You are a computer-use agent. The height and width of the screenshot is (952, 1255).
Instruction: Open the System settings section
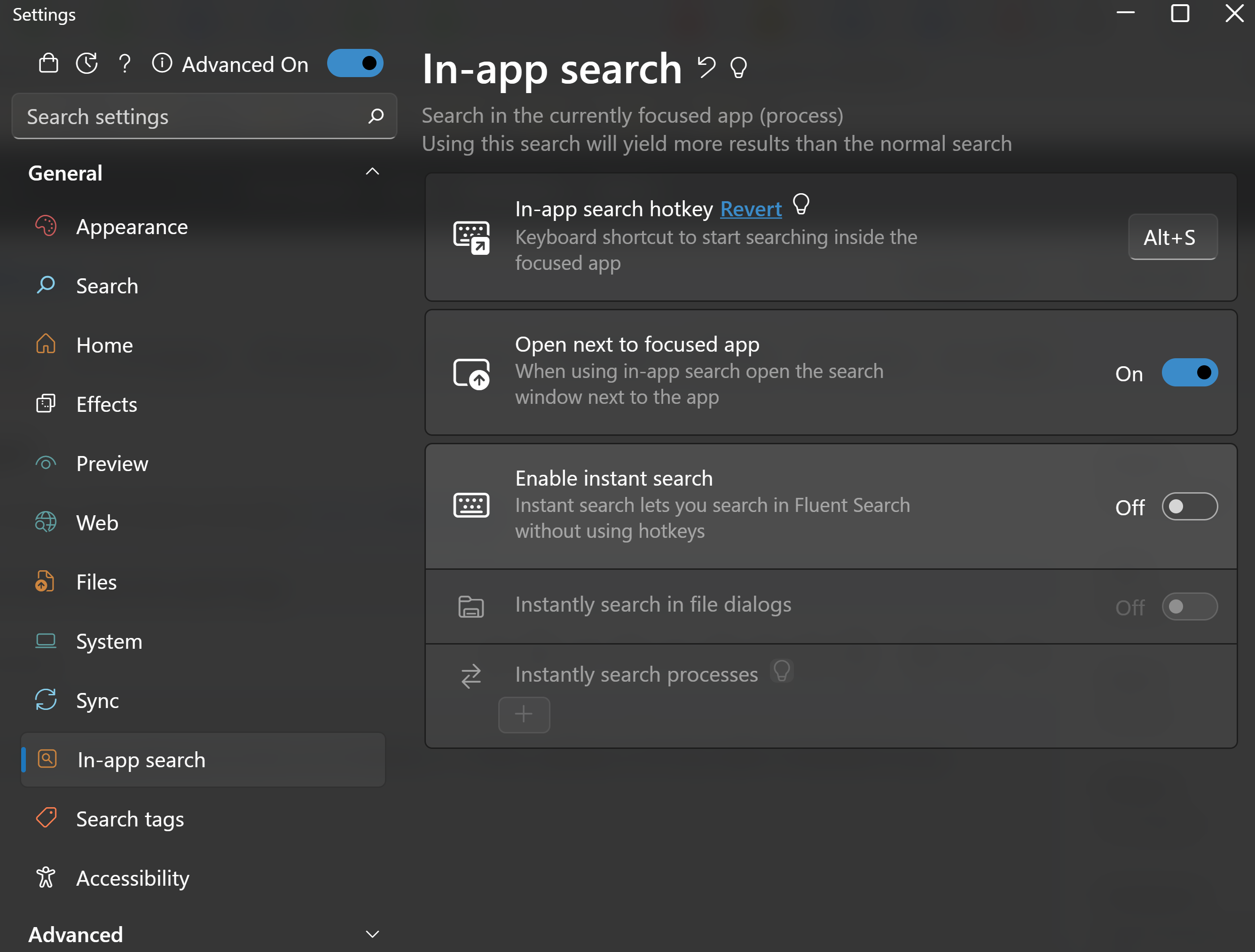(x=109, y=641)
